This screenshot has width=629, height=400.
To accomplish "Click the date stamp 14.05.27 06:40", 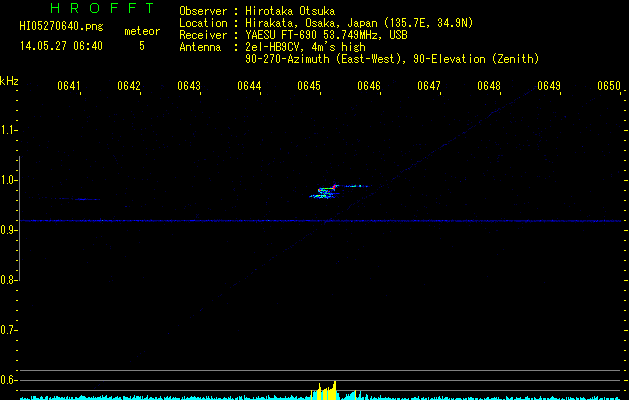I will 61,46.
